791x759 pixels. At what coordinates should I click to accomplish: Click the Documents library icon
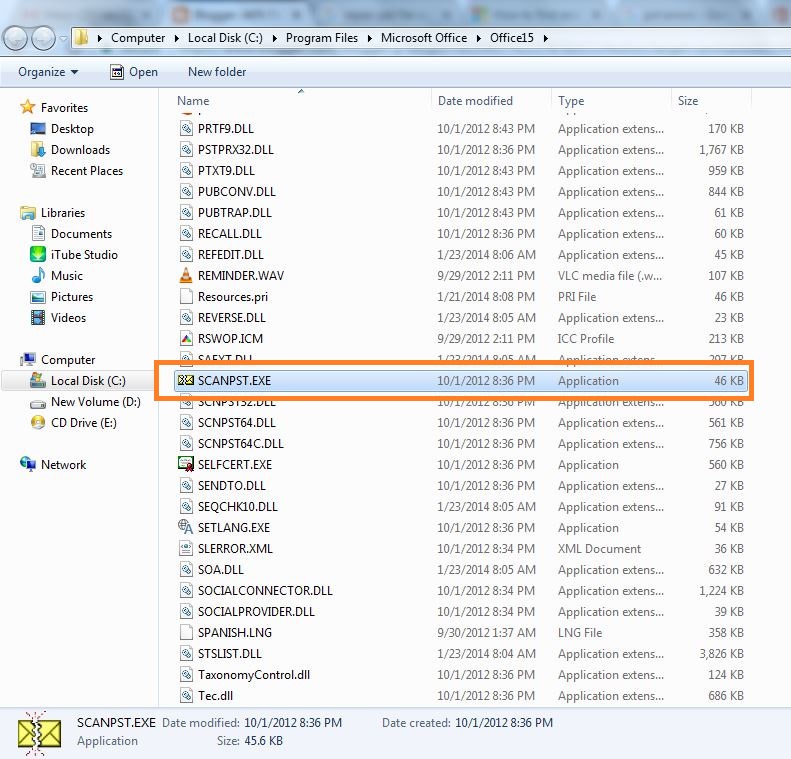38,233
